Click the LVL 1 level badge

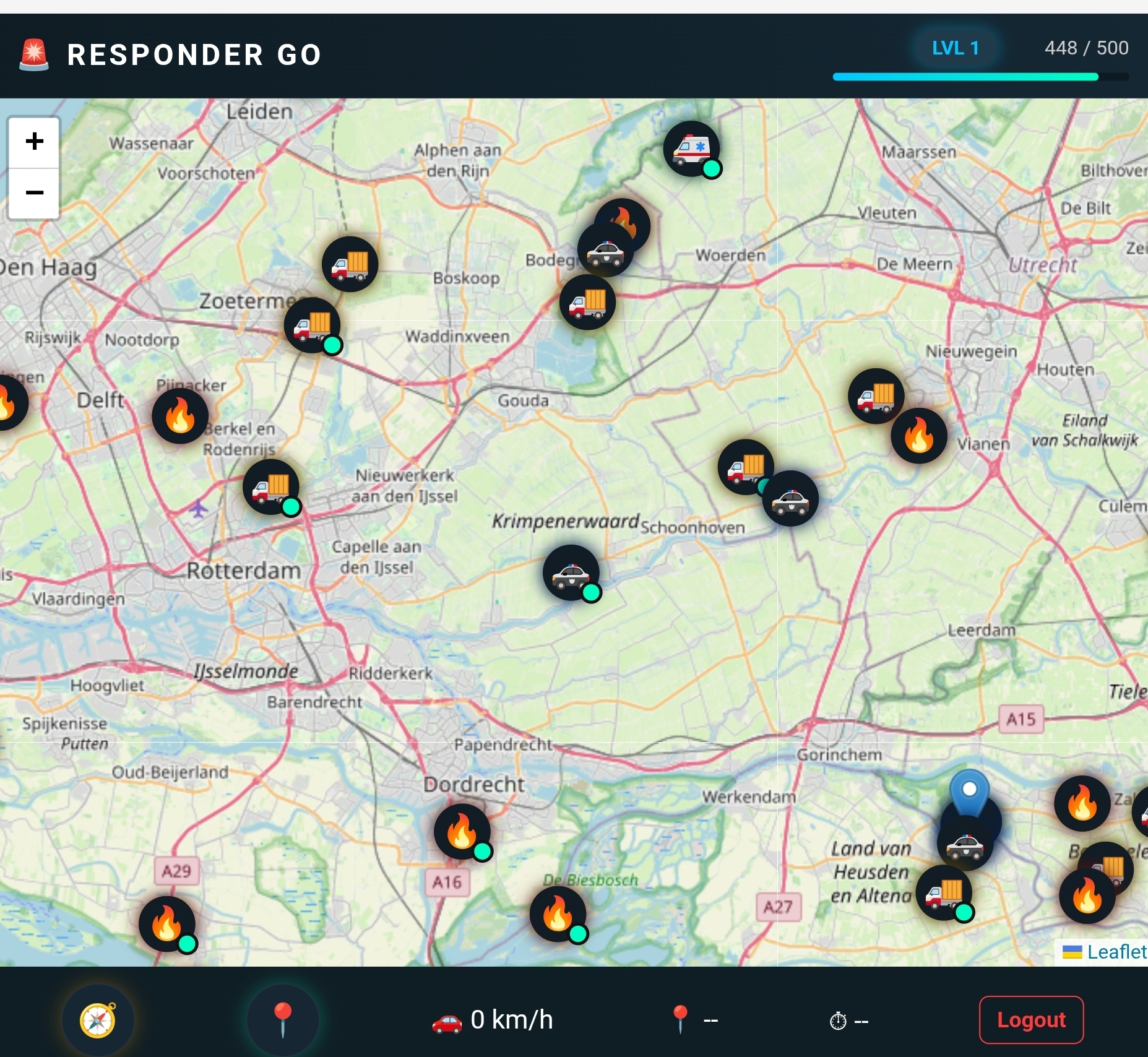pos(955,48)
